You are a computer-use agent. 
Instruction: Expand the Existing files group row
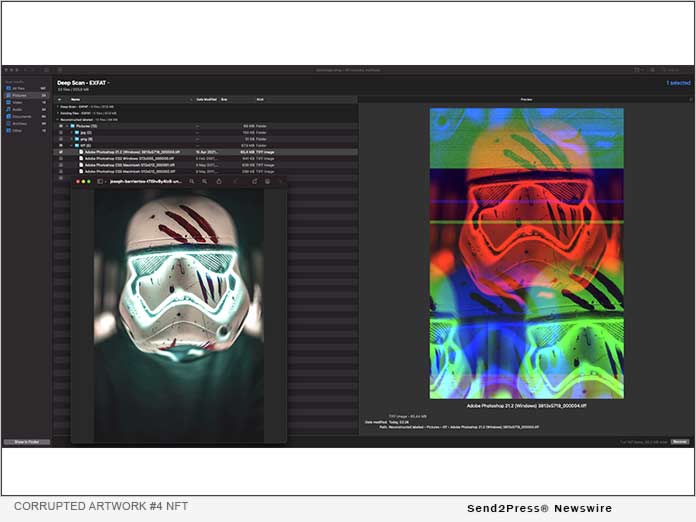click(57, 113)
